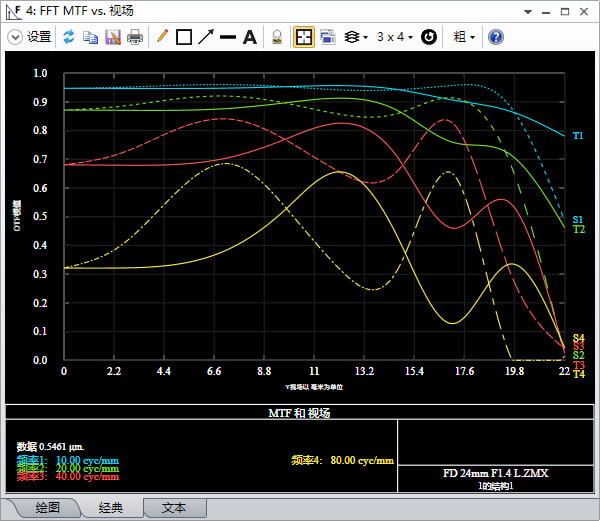Image resolution: width=600 pixels, height=521 pixels.
Task: Click the x-axis value 6.6
Action: (x=214, y=371)
